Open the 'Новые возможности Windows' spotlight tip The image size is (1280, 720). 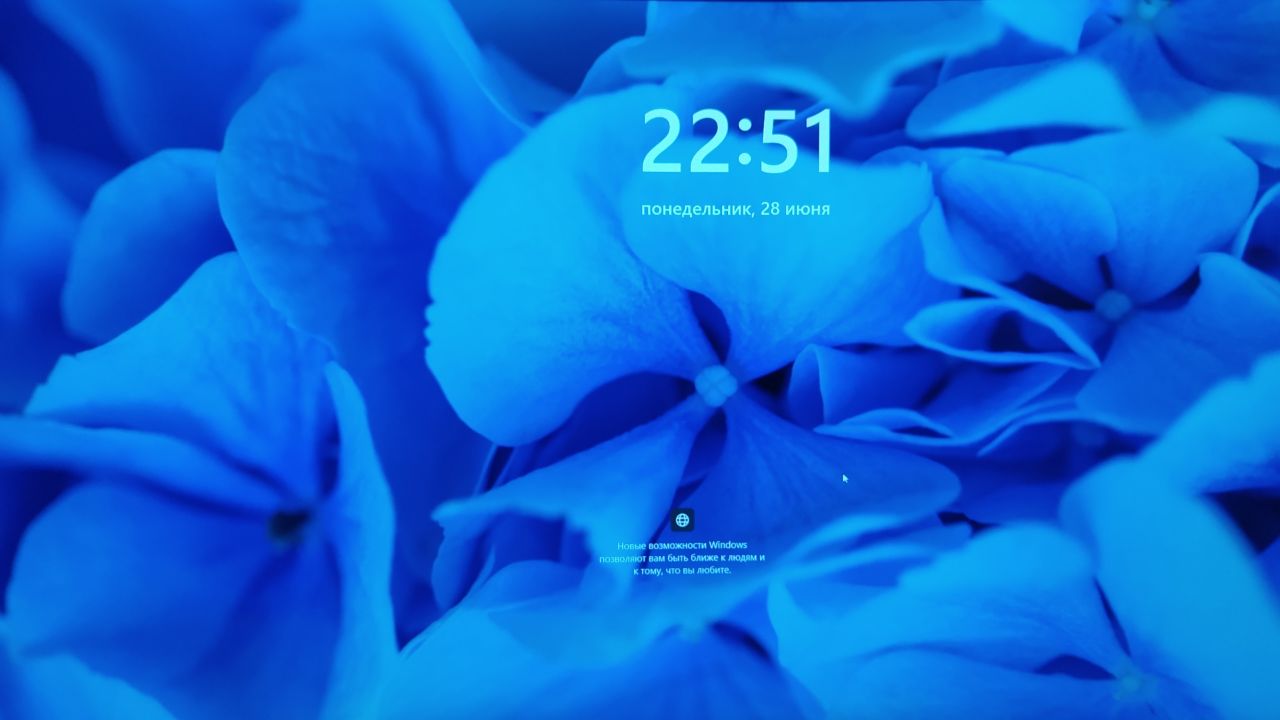682,558
